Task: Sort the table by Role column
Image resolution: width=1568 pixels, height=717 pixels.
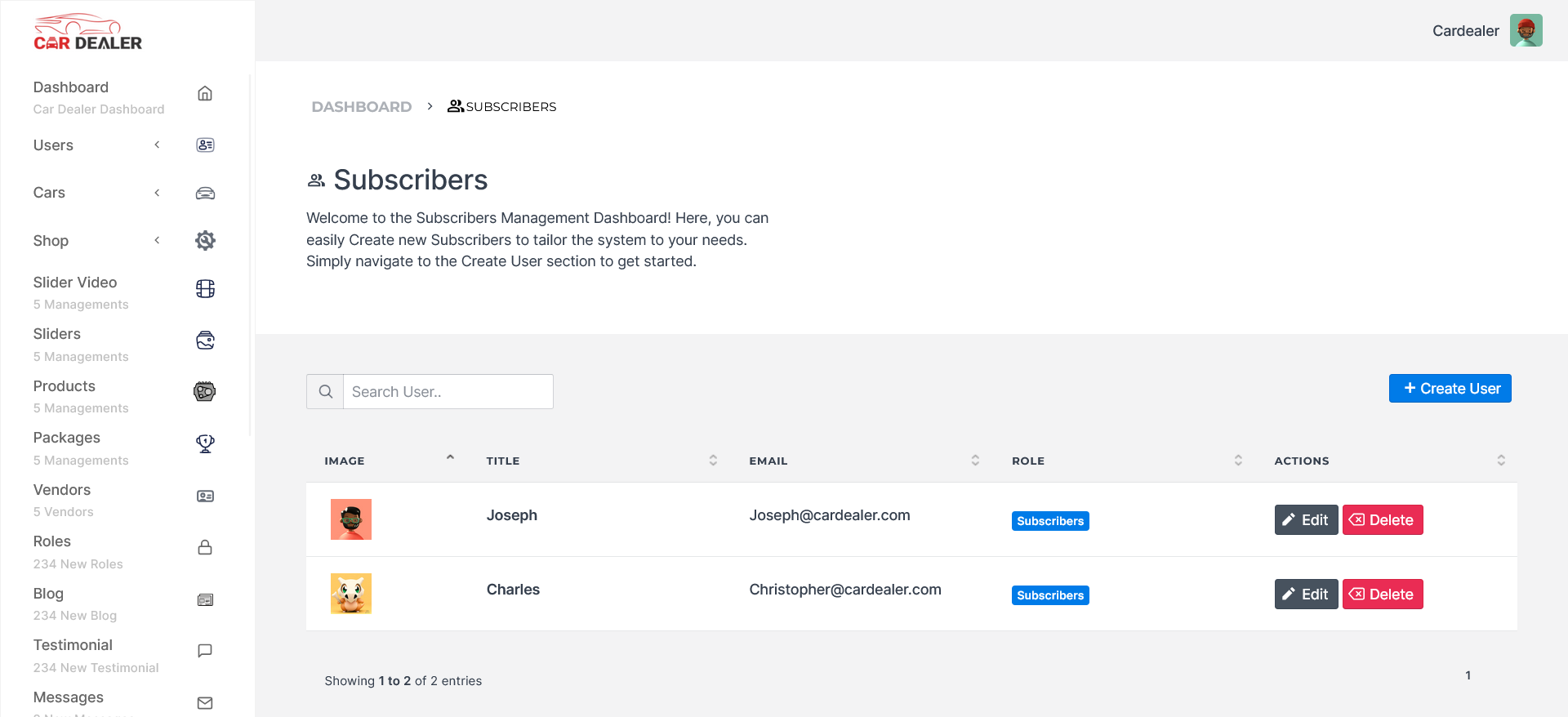Action: click(x=1238, y=461)
